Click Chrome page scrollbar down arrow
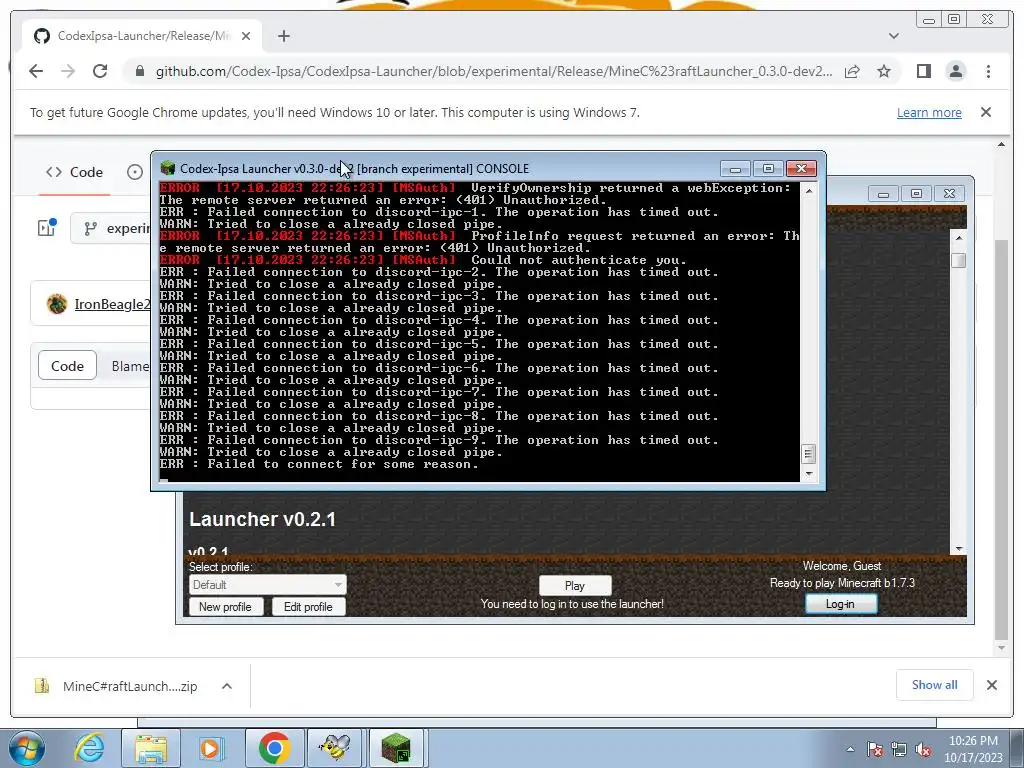 1001,648
